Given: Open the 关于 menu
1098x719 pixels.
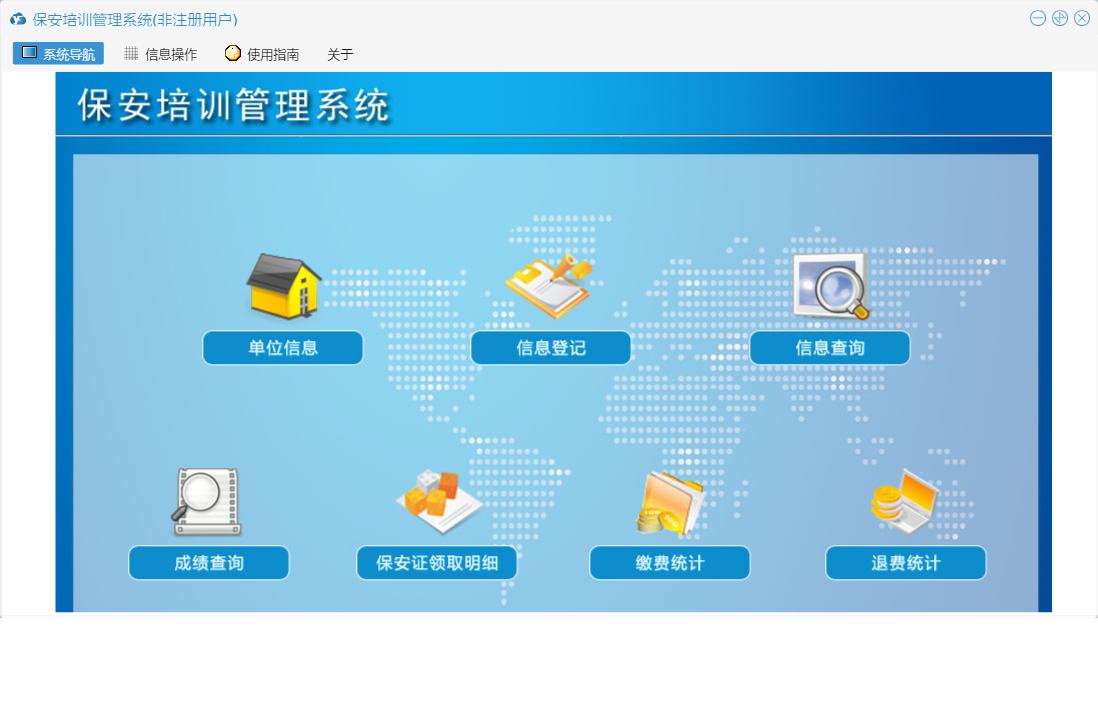Looking at the screenshot, I should 340,54.
